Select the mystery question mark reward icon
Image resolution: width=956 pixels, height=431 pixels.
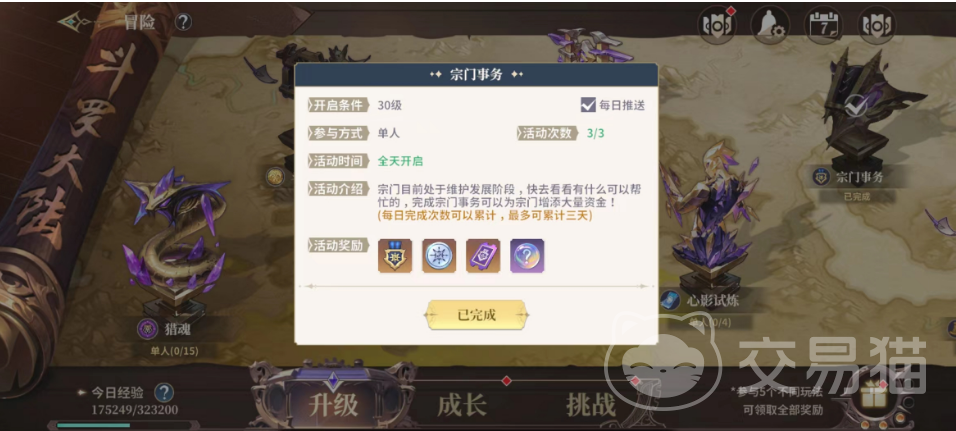[527, 256]
